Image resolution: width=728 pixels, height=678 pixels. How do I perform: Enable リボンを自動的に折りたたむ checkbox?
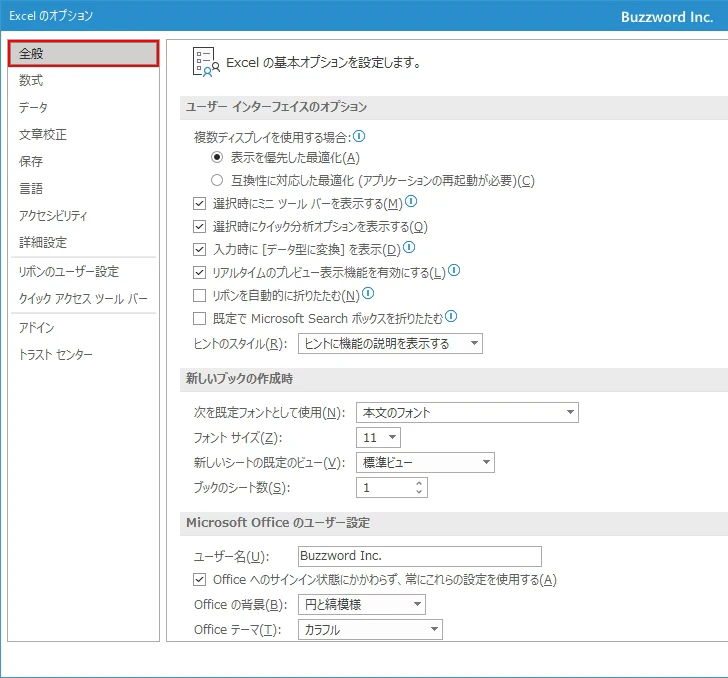coord(199,295)
